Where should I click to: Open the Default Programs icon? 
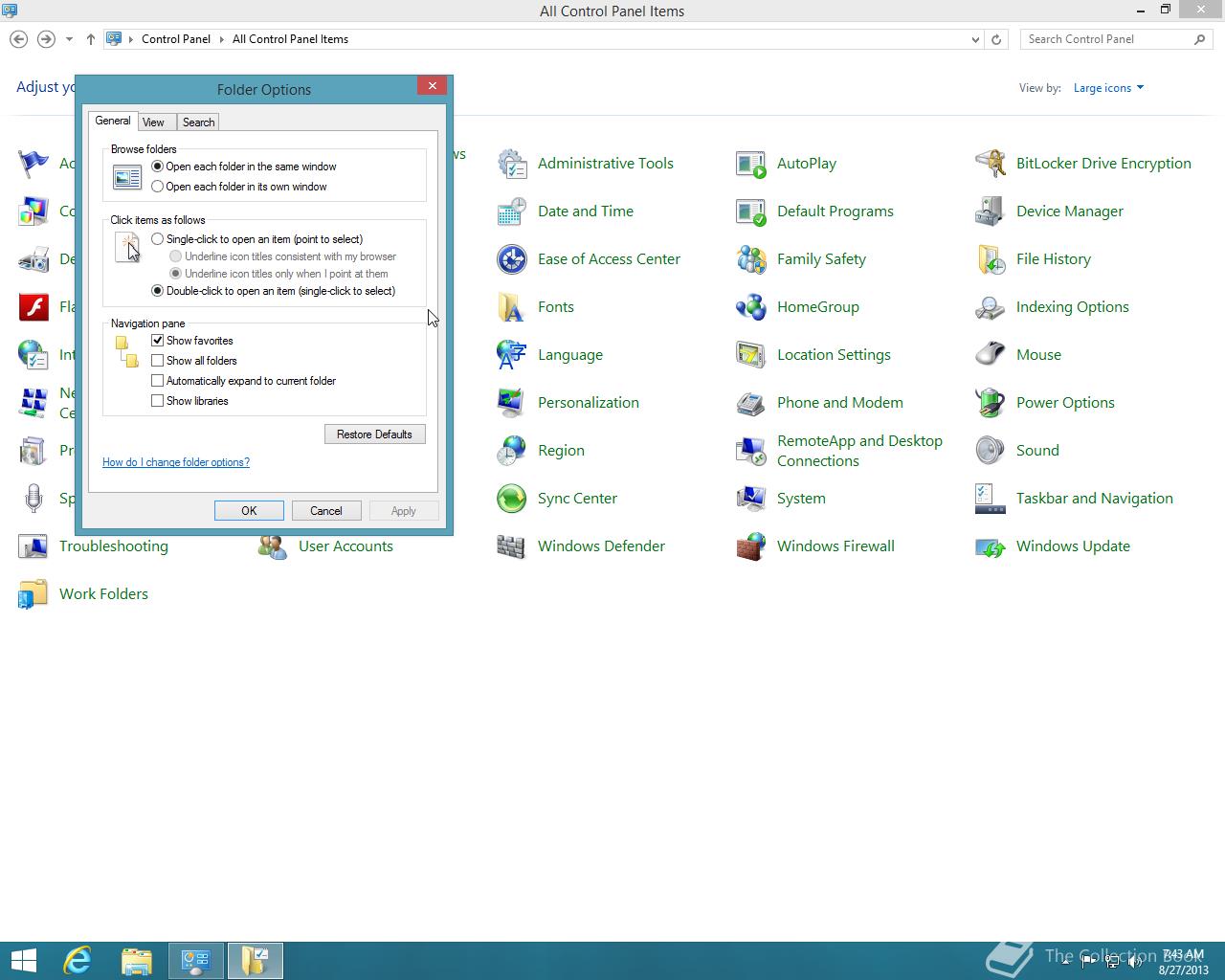[751, 212]
